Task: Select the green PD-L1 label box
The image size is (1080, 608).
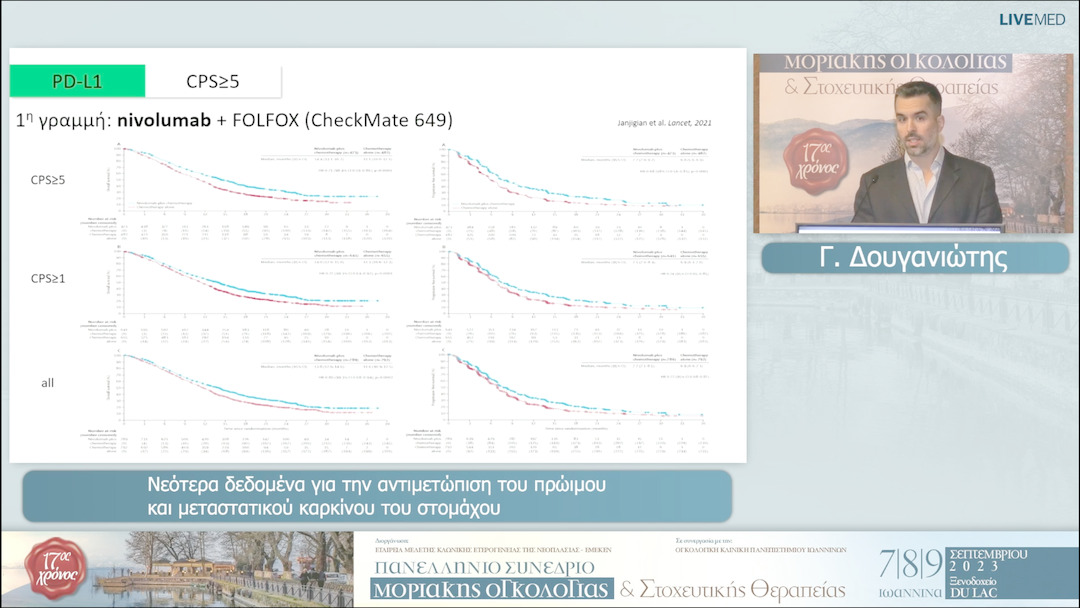Action: click(77, 81)
